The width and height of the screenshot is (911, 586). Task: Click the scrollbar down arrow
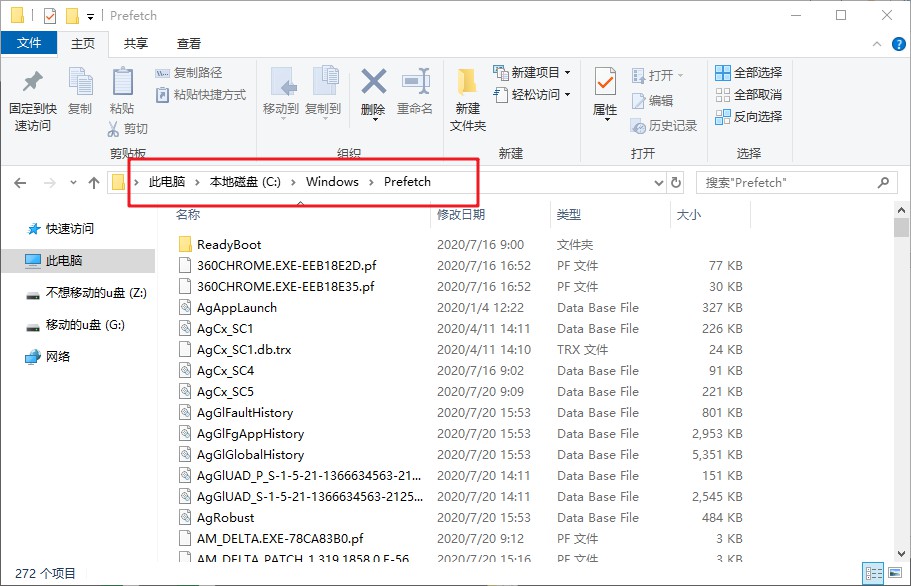[901, 553]
